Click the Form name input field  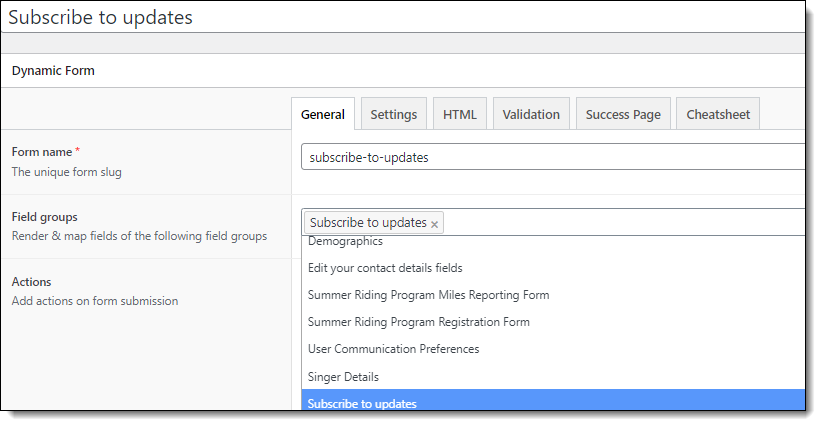point(553,157)
